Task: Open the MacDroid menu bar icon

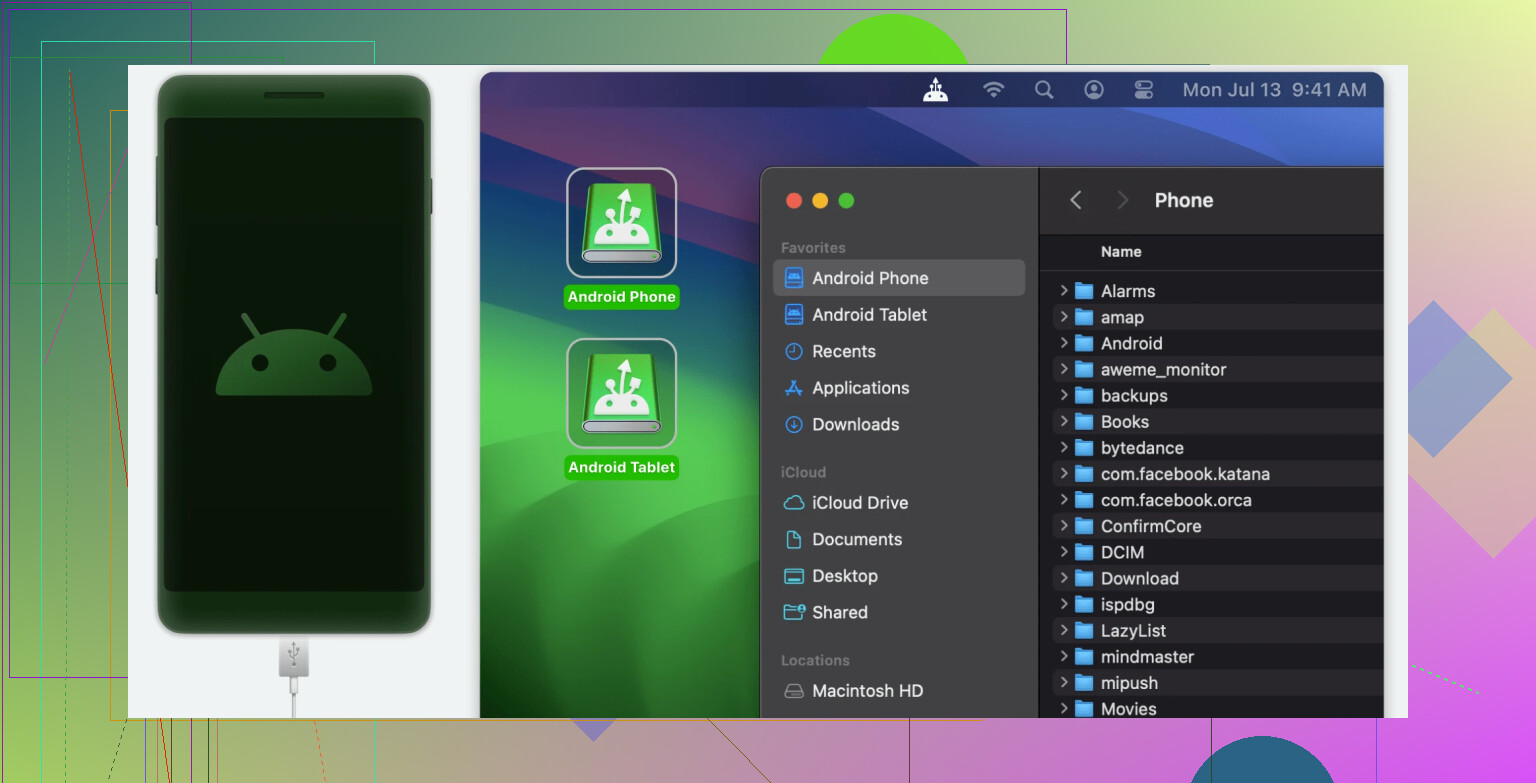Action: (935, 90)
